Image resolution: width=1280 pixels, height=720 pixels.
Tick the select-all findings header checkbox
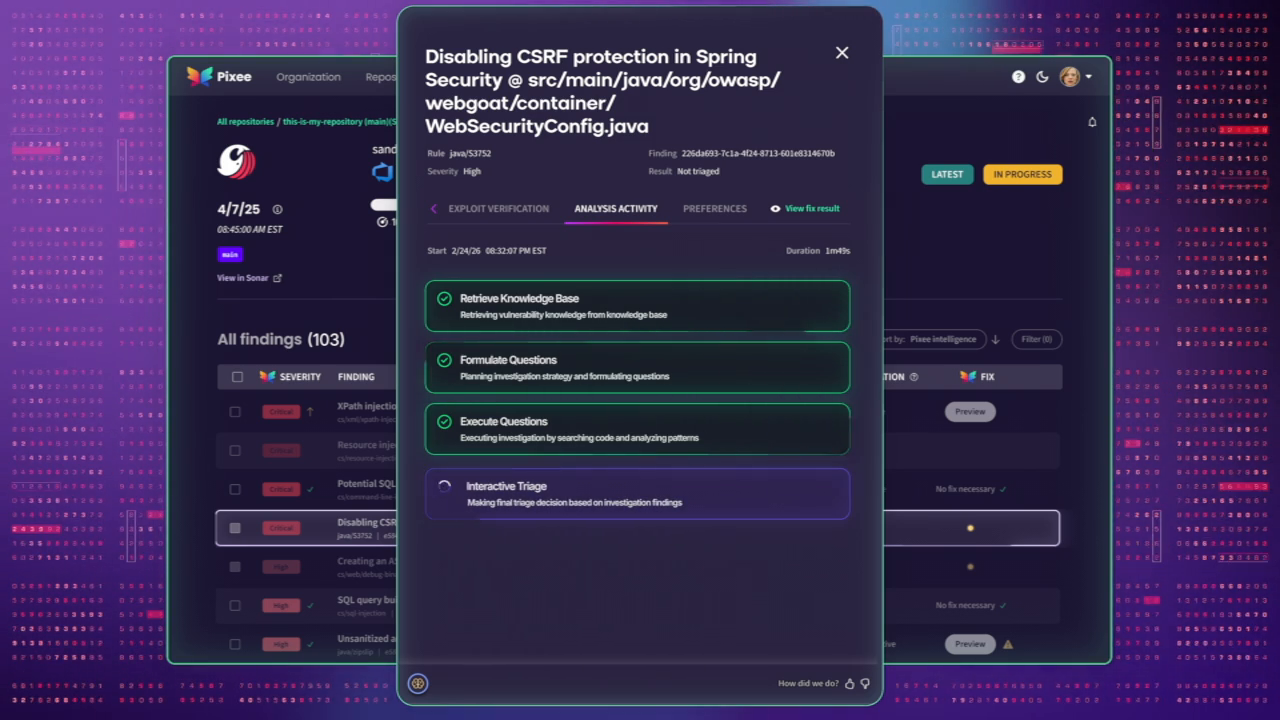(237, 377)
